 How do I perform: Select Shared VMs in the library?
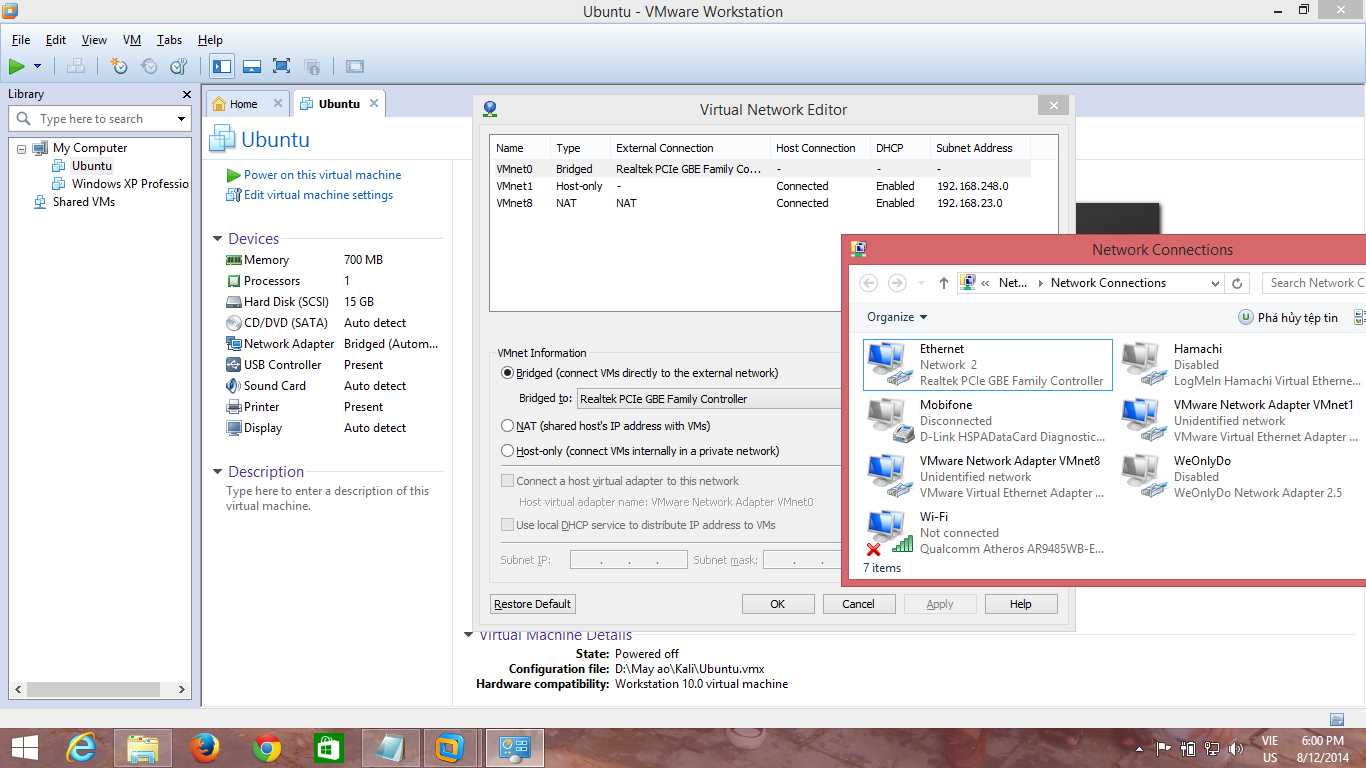tap(84, 202)
